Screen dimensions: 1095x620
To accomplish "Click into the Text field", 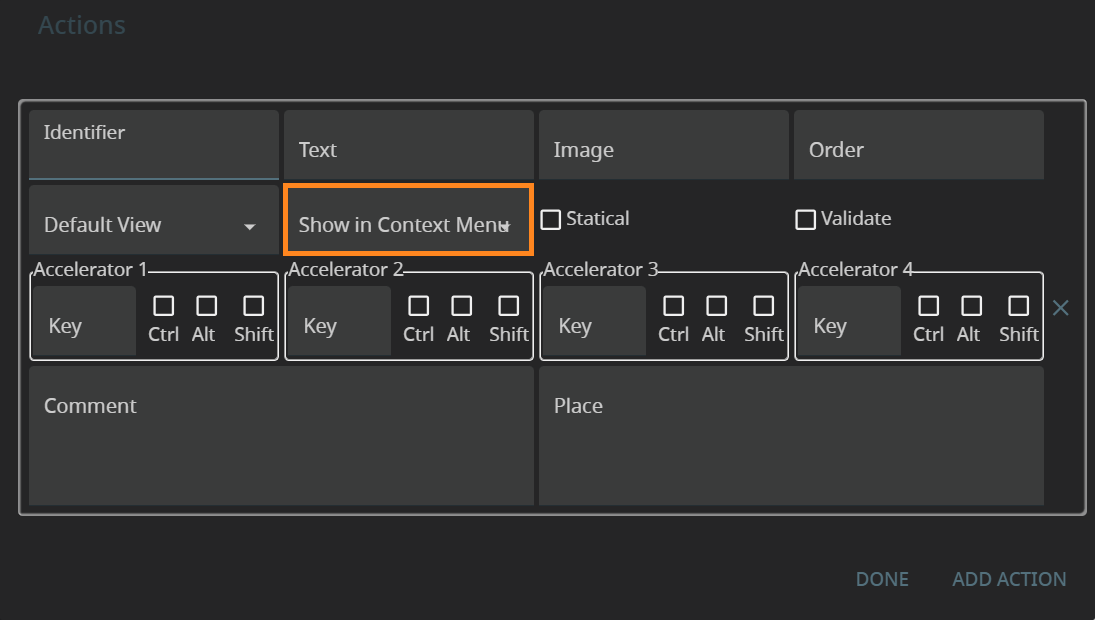I will point(408,150).
